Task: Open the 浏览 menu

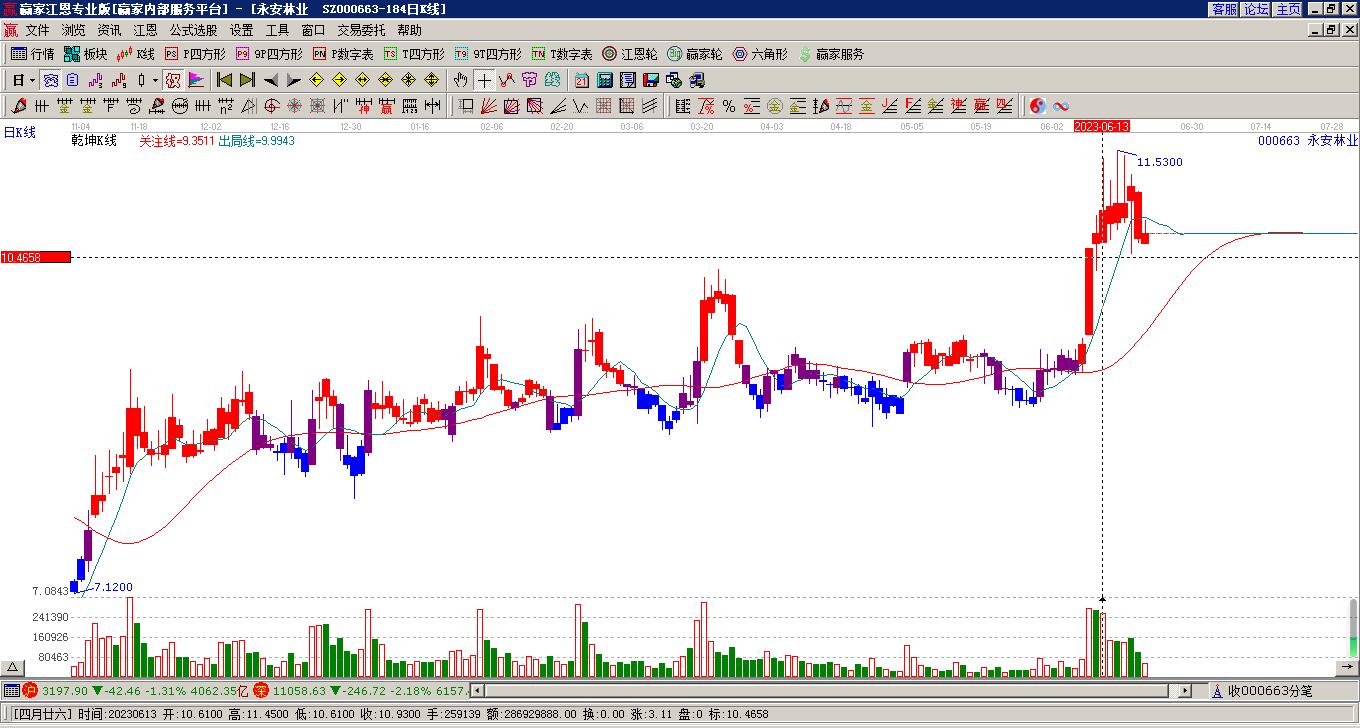Action: click(73, 31)
